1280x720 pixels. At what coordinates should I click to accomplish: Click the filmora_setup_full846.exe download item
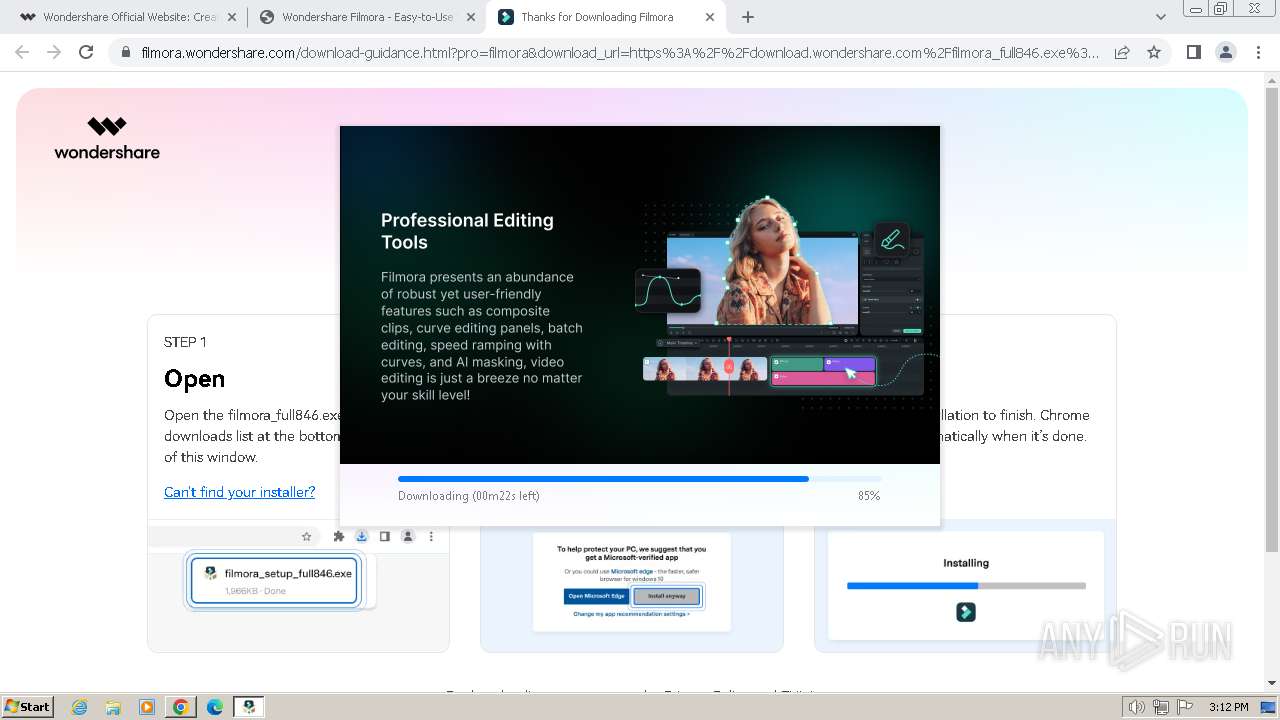pyautogui.click(x=274, y=581)
